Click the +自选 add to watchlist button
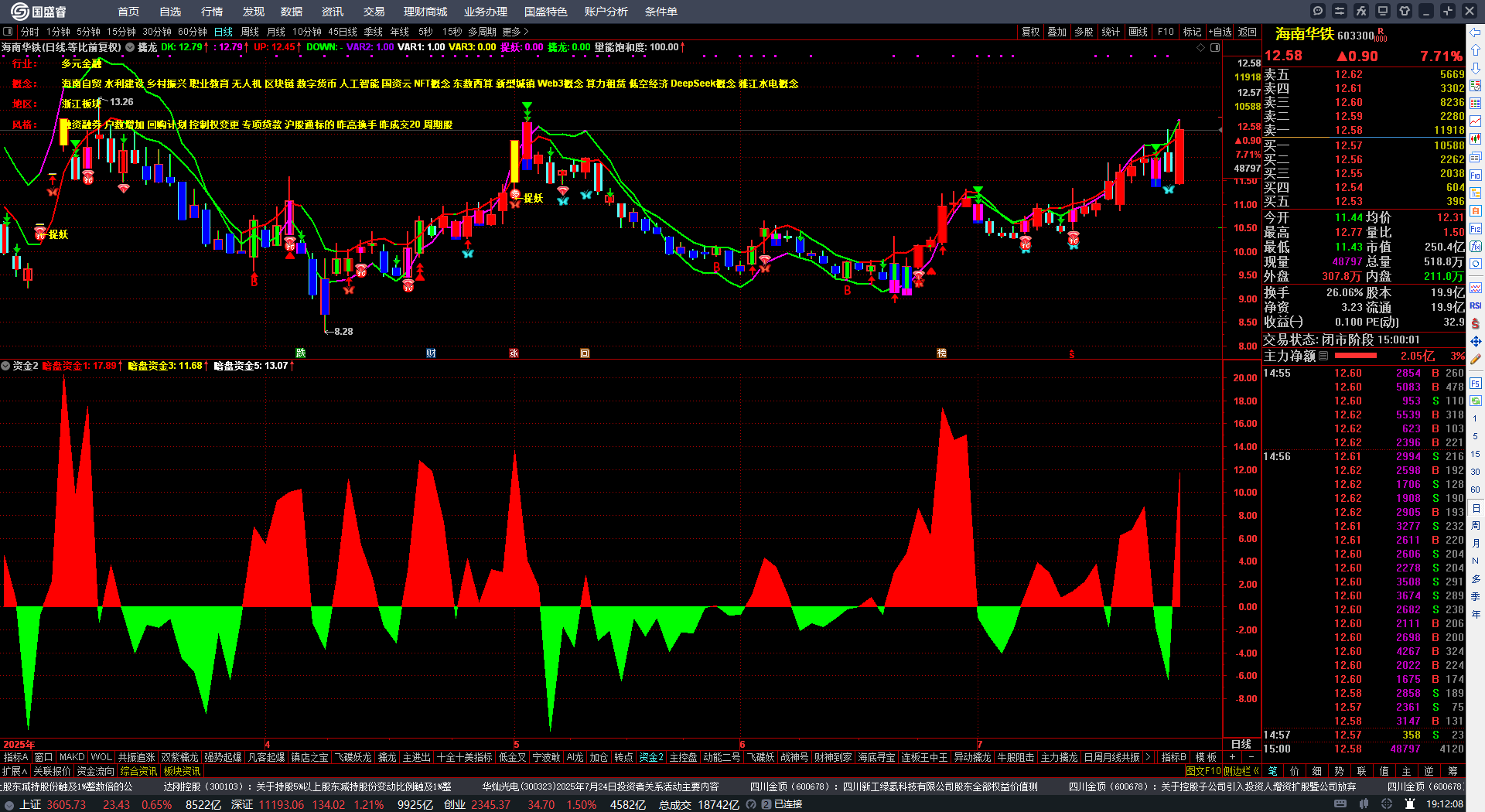This screenshot has width=1485, height=812. [1220, 32]
